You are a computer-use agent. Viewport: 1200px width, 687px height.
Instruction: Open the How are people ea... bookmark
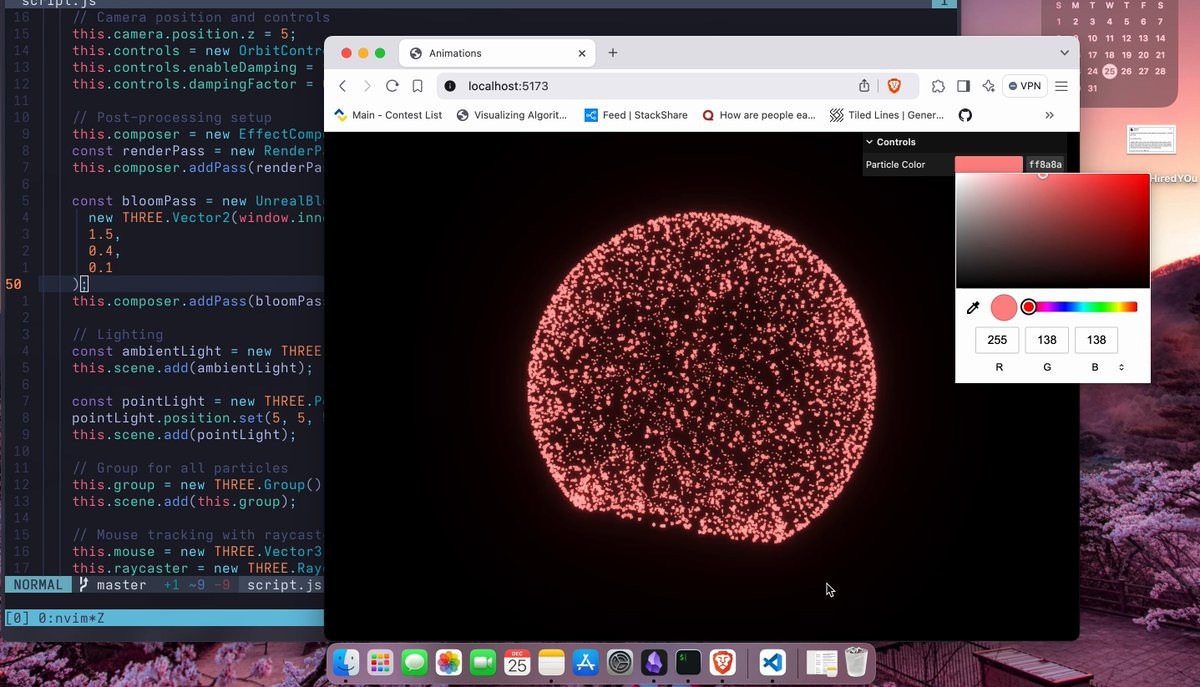758,115
